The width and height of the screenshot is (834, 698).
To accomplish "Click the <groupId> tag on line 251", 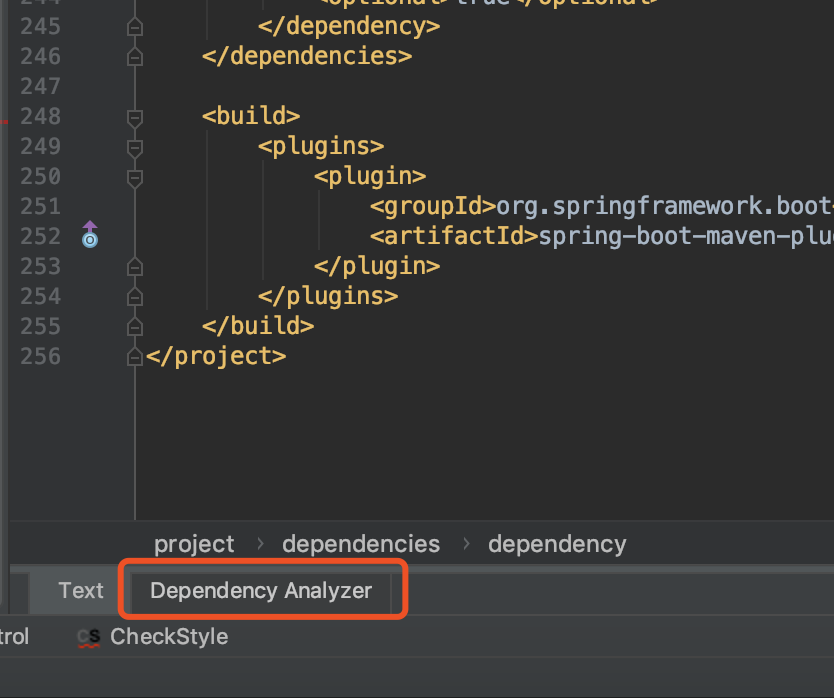I will (433, 206).
